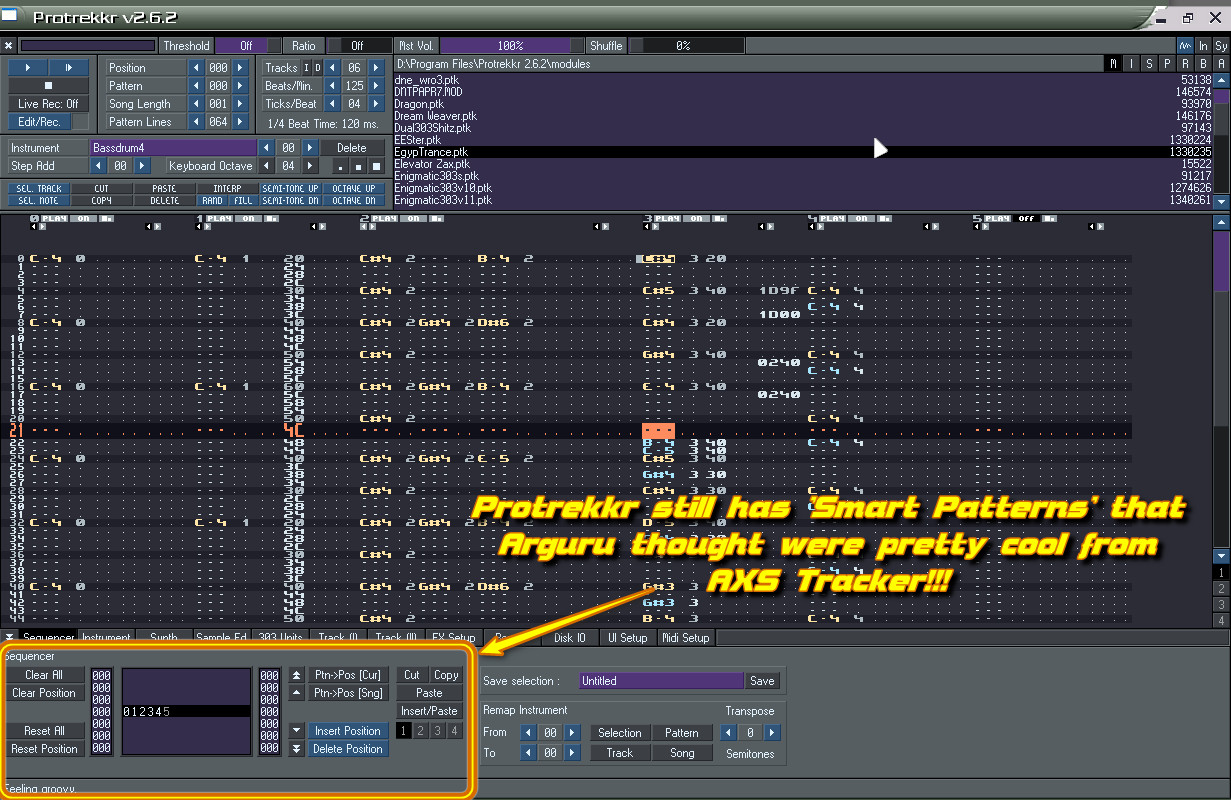Decrease Pattern Lines with the left arrow

tap(196, 122)
